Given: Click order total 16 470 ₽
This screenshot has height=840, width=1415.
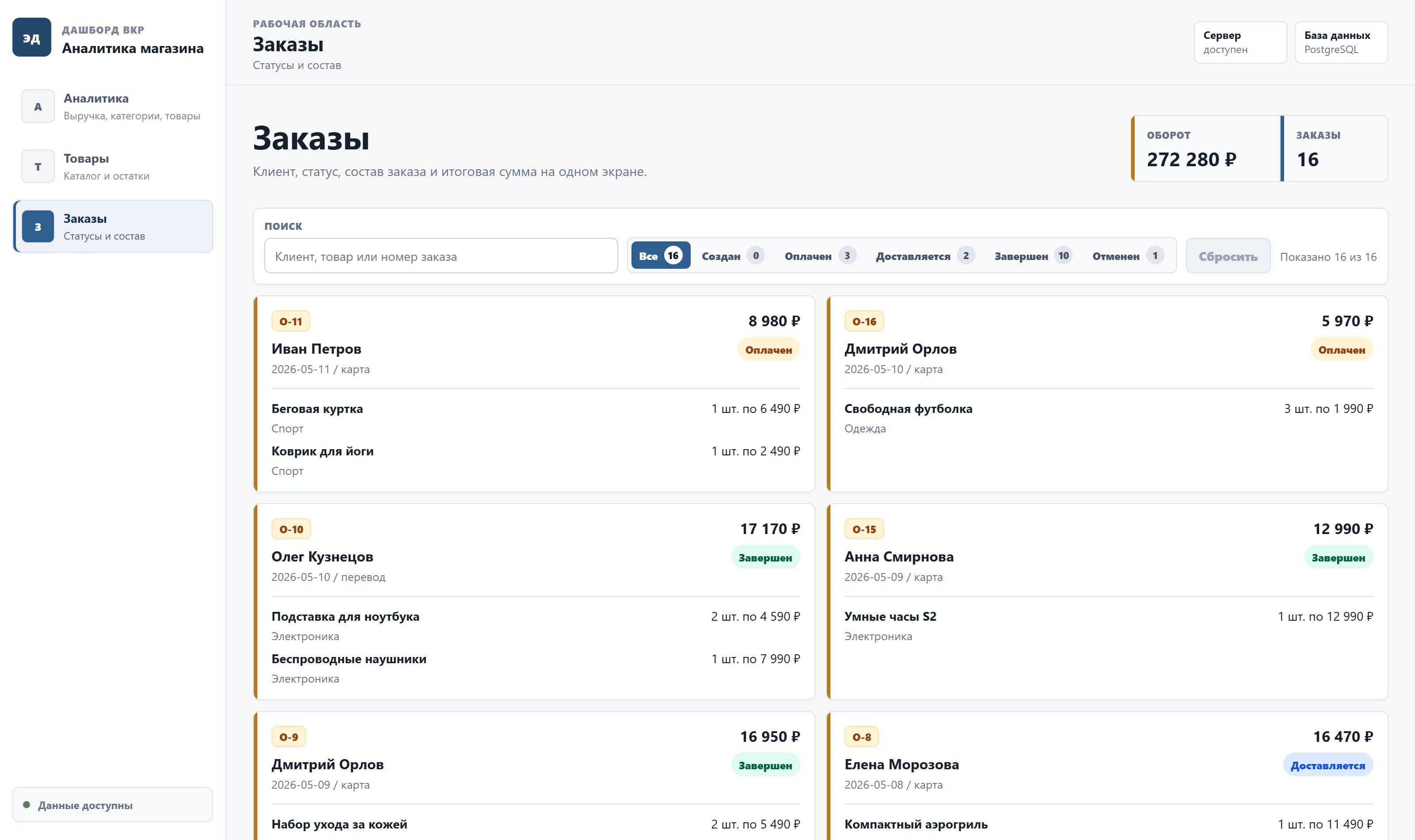Looking at the screenshot, I should tap(1343, 737).
